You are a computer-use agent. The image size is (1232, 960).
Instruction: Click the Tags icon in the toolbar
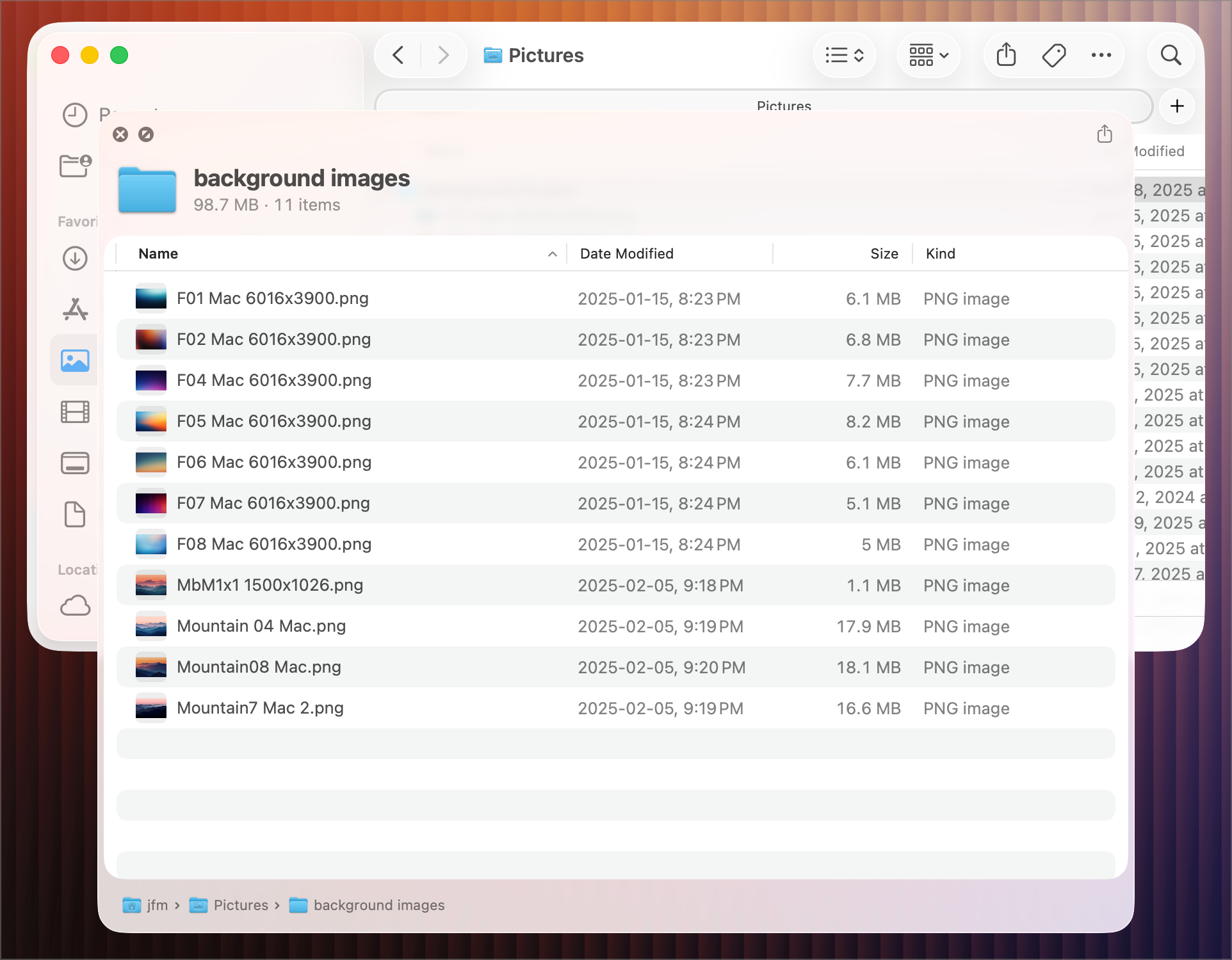pyautogui.click(x=1053, y=55)
